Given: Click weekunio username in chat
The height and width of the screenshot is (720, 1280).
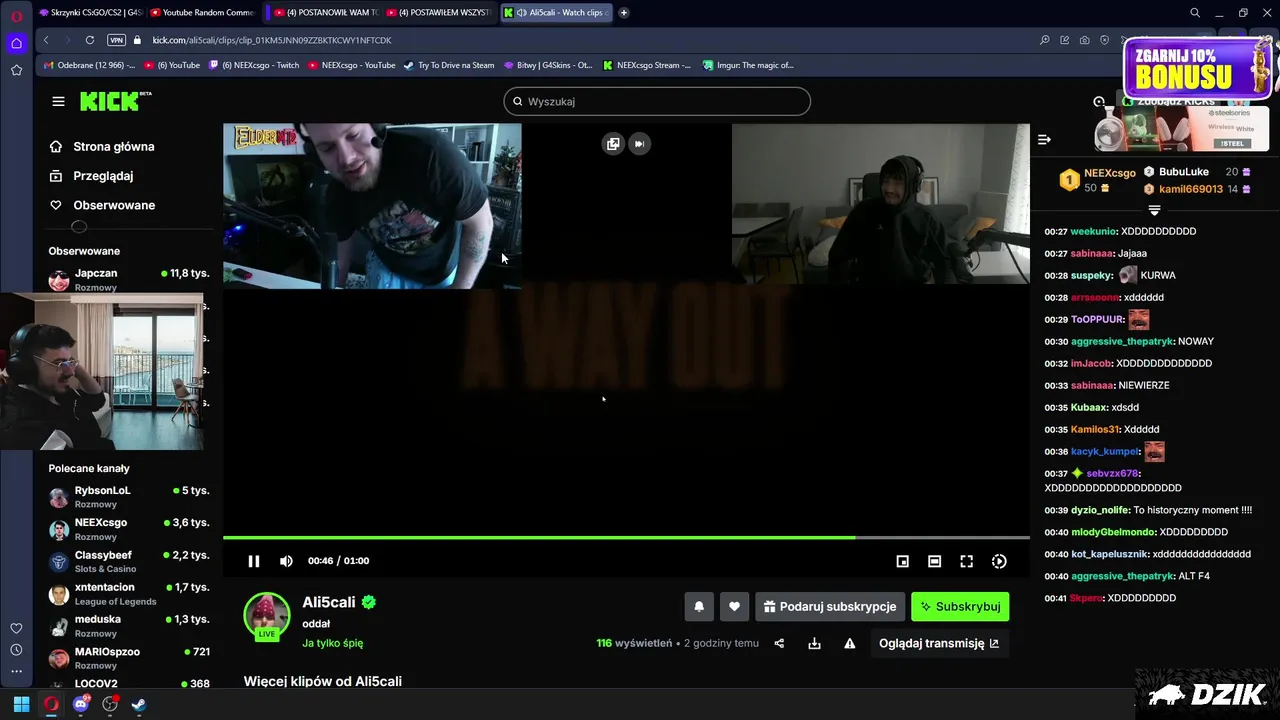Looking at the screenshot, I should [1092, 231].
